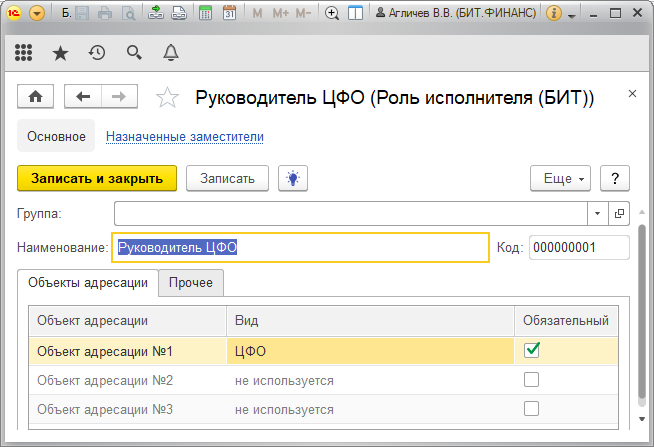Toggle required checkbox for Объект адресации №1
Image resolution: width=654 pixels, height=447 pixels.
532,350
